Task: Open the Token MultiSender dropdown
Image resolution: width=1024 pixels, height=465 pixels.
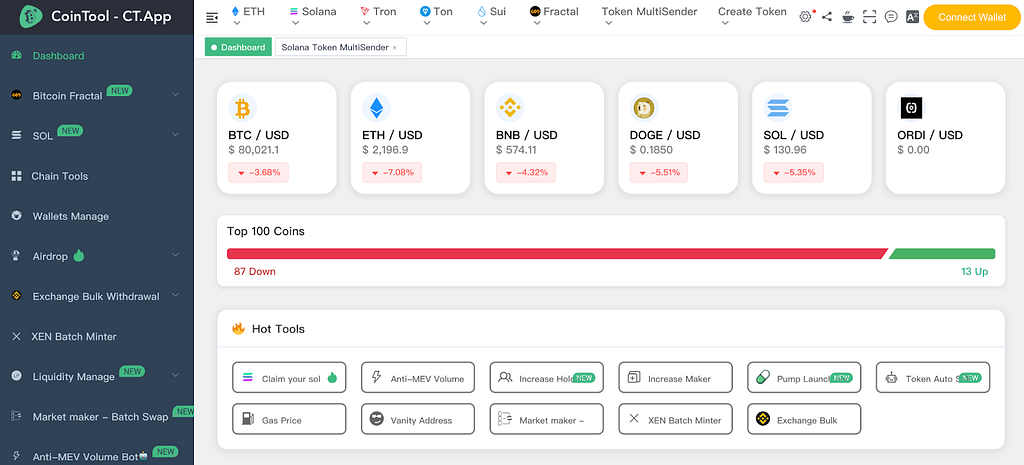Action: [x=649, y=16]
